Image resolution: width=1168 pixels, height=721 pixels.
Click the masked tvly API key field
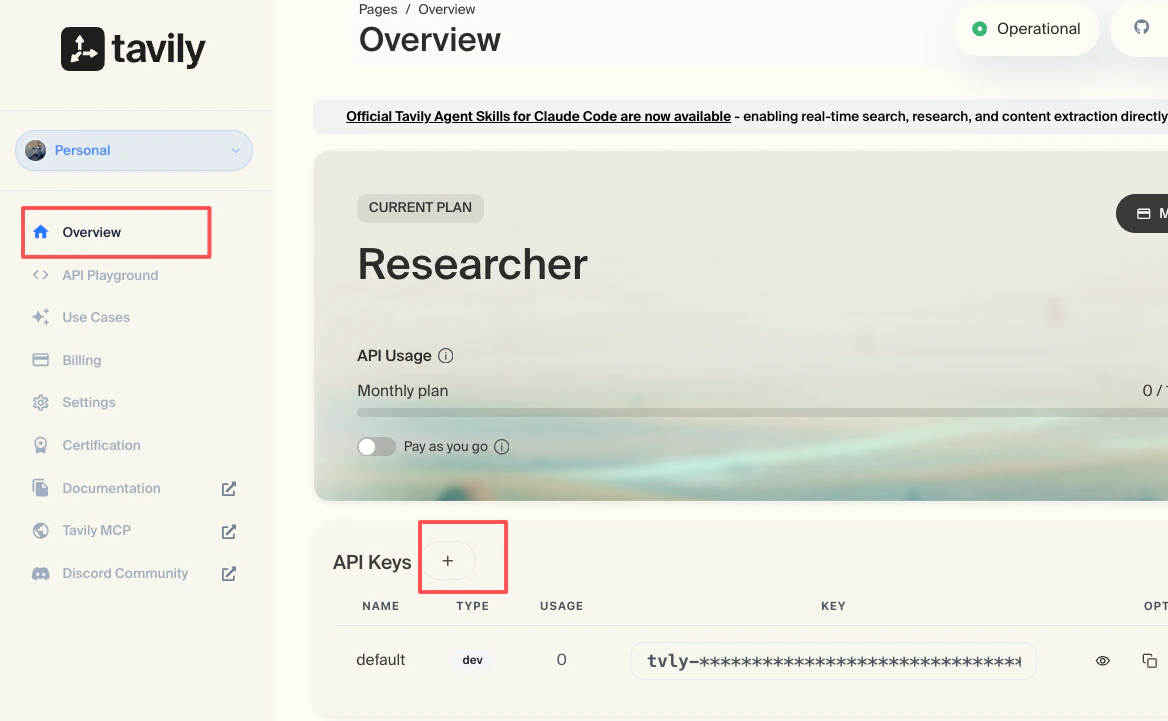[833, 661]
